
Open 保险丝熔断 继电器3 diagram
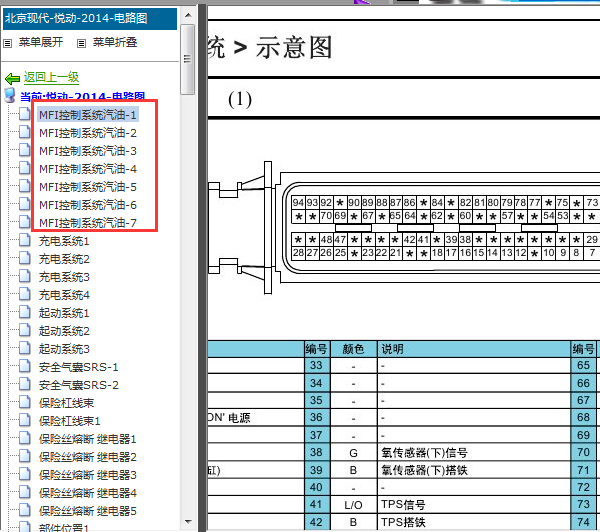click(88, 475)
